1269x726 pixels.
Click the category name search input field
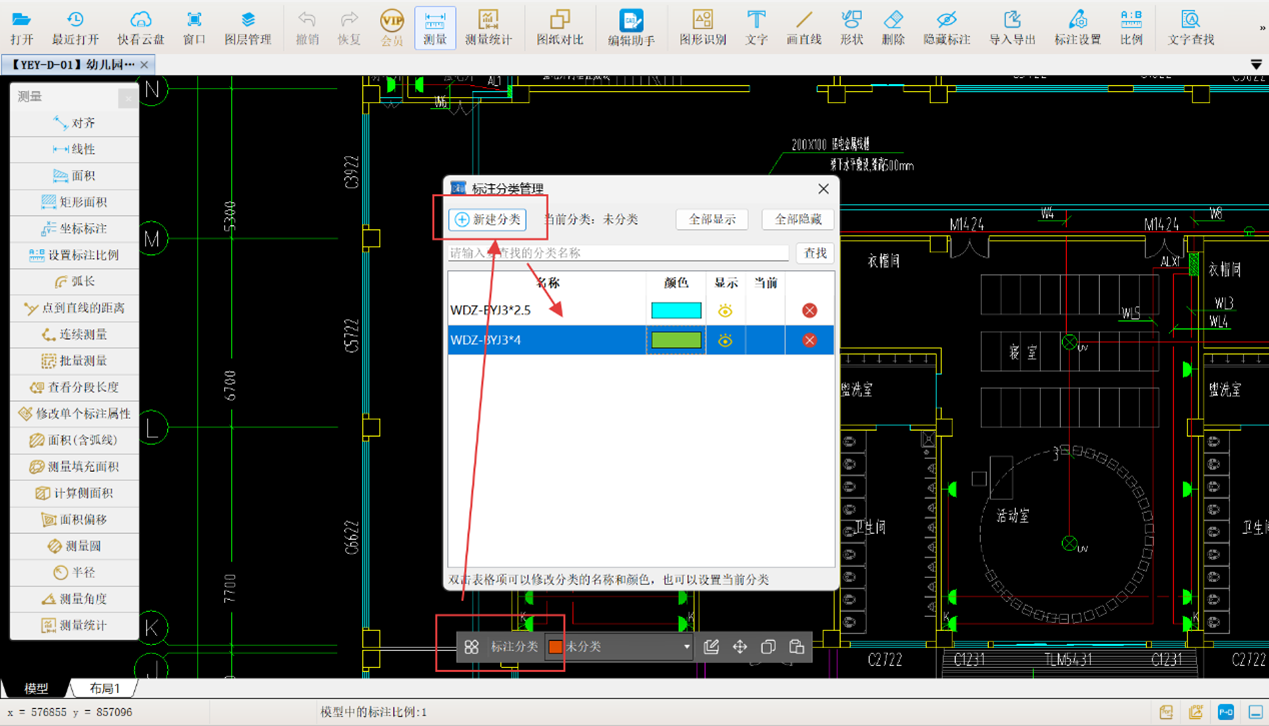[618, 253]
